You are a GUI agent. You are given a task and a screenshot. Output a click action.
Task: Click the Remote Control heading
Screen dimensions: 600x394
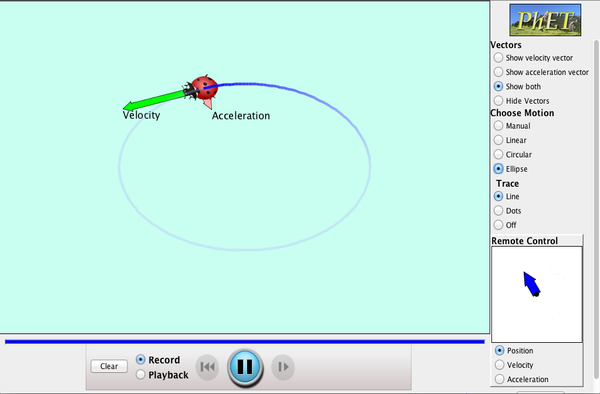[525, 241]
